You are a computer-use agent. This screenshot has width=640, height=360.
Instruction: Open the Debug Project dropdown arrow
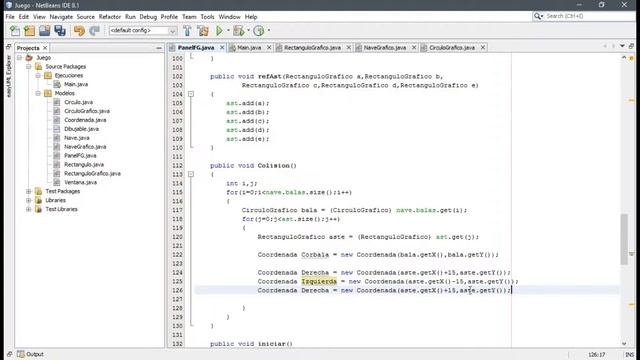pyautogui.click(x=248, y=31)
